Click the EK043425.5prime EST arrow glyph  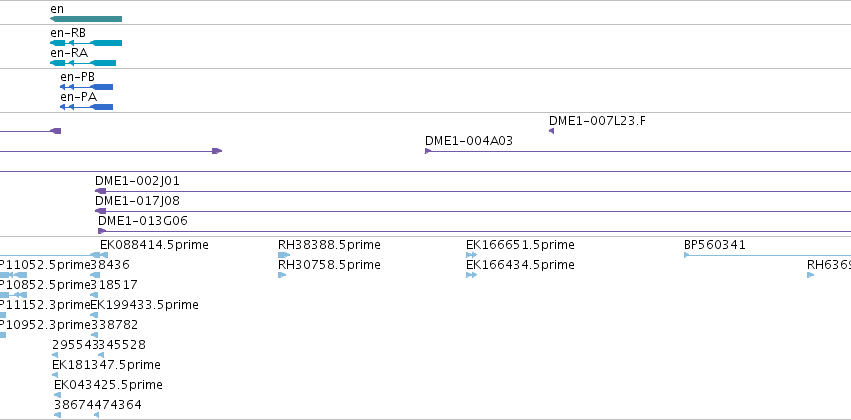point(58,395)
